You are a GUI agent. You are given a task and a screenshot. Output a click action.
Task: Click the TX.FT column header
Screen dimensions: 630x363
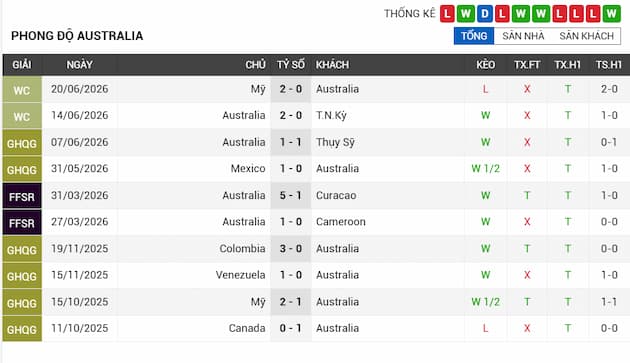tap(527, 65)
